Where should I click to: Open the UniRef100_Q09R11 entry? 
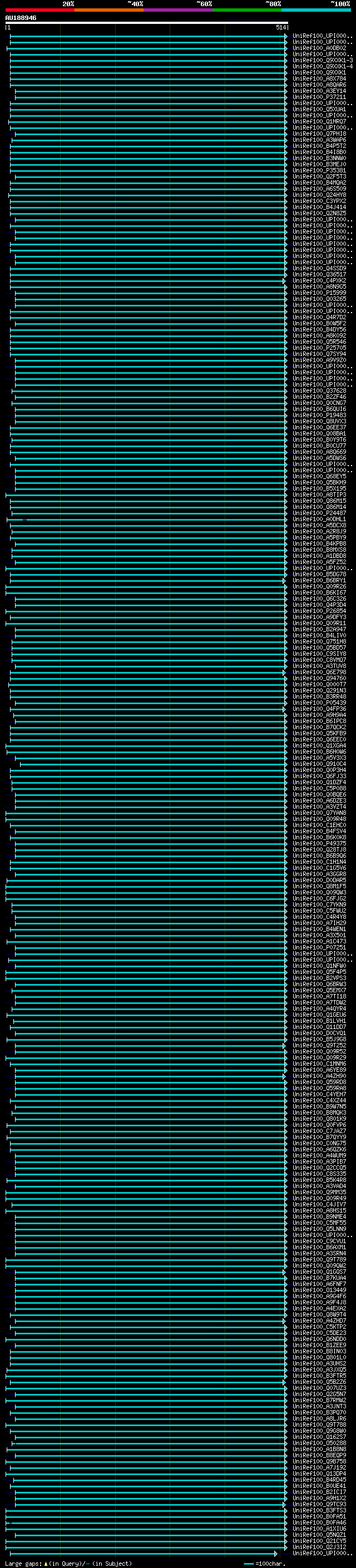pyautogui.click(x=319, y=624)
